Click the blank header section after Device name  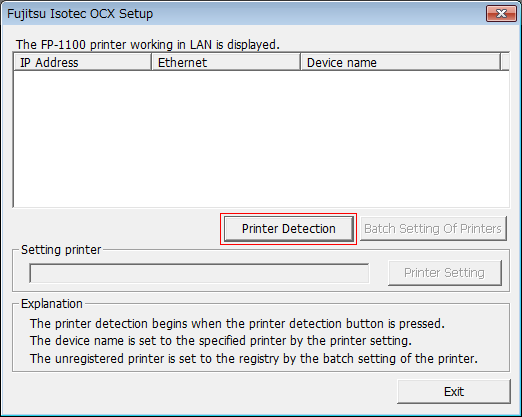coord(505,62)
